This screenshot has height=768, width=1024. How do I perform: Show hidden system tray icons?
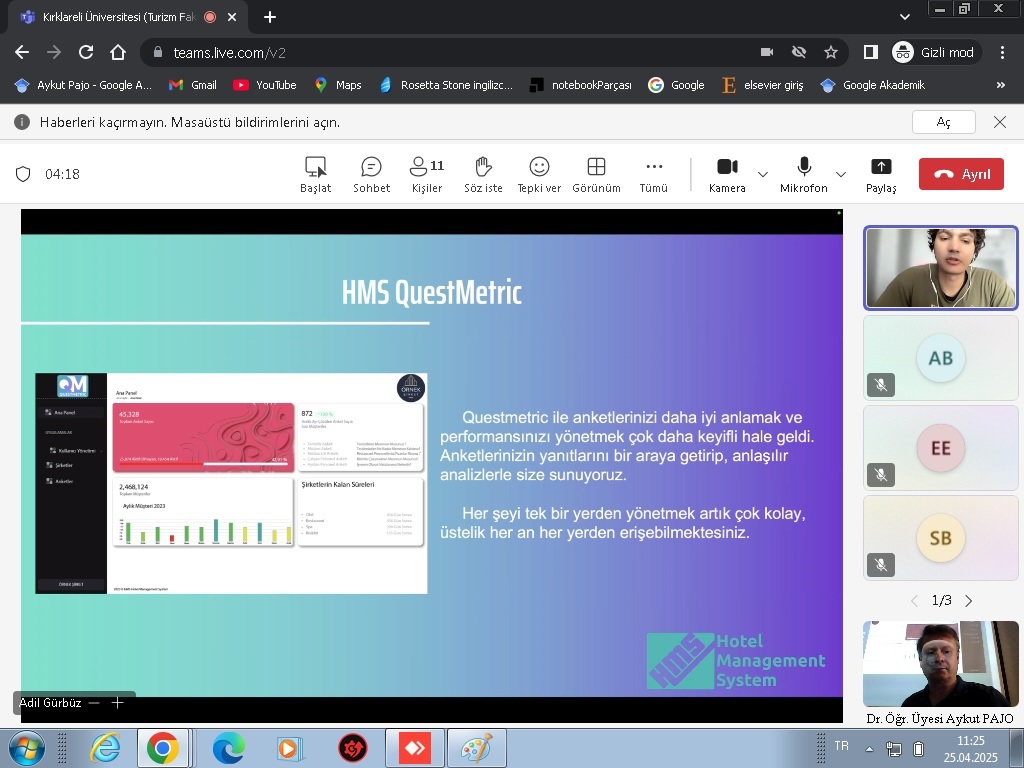pos(869,748)
